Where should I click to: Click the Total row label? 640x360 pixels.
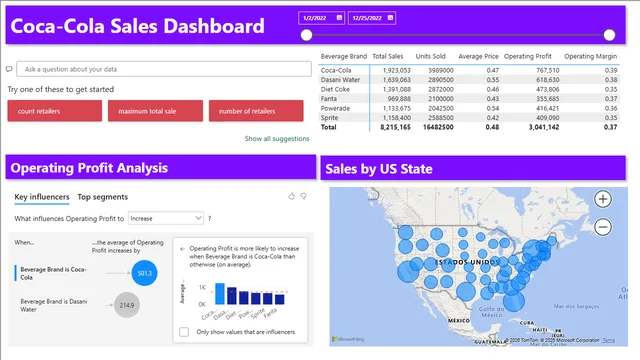point(329,127)
